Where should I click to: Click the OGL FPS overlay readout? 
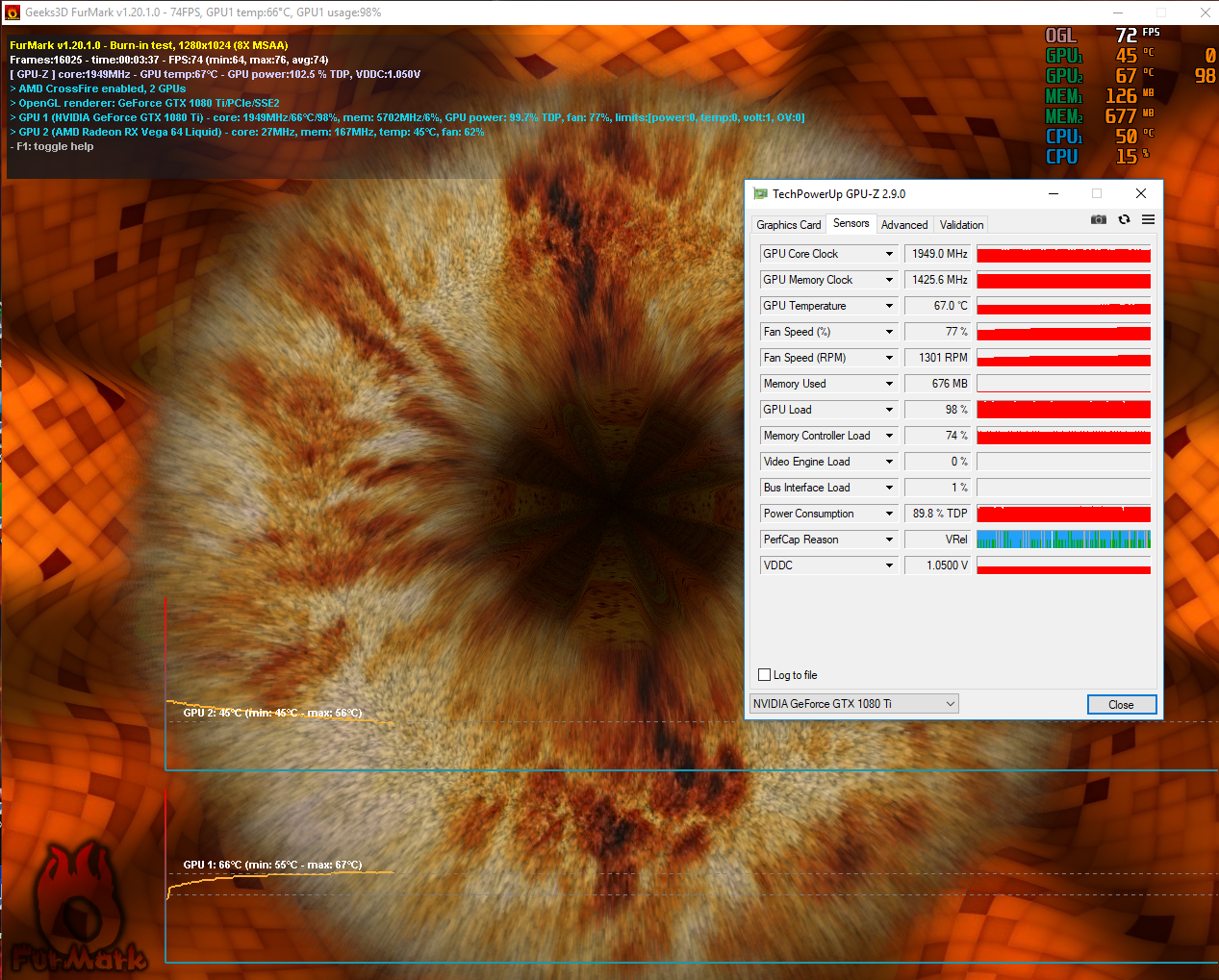tap(1103, 35)
